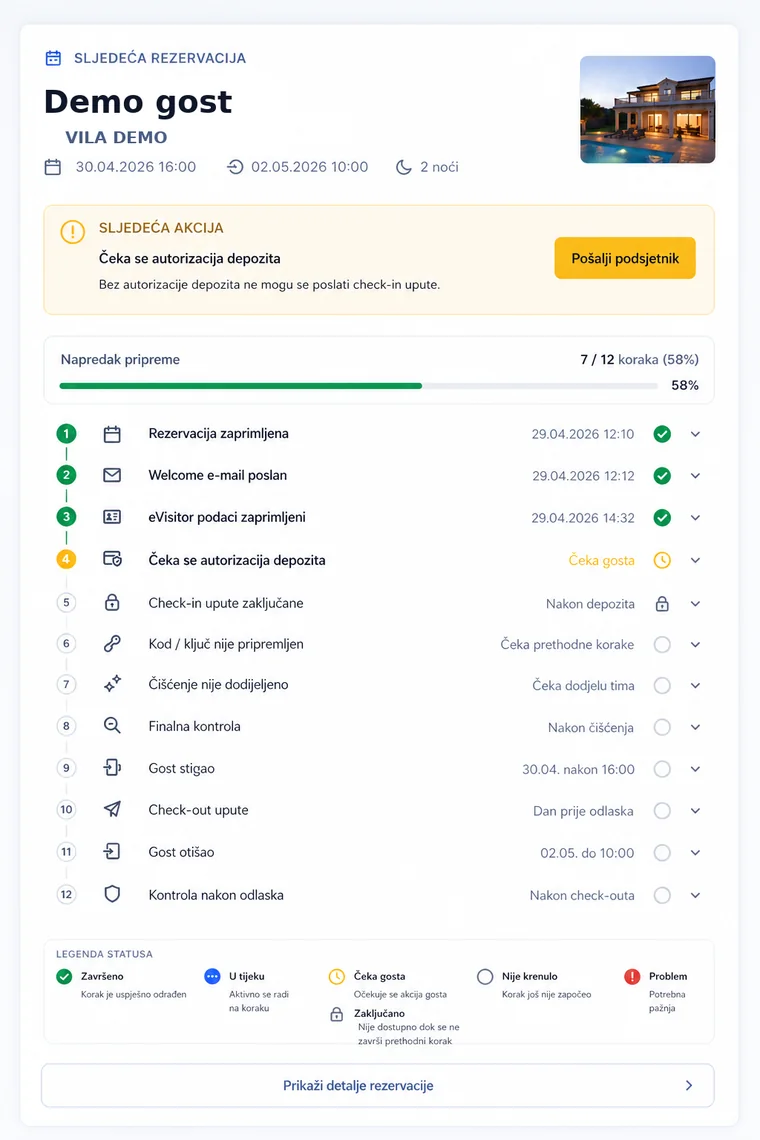The width and height of the screenshot is (760, 1140).
Task: Click the green step 3 number badge
Action: pos(66,517)
